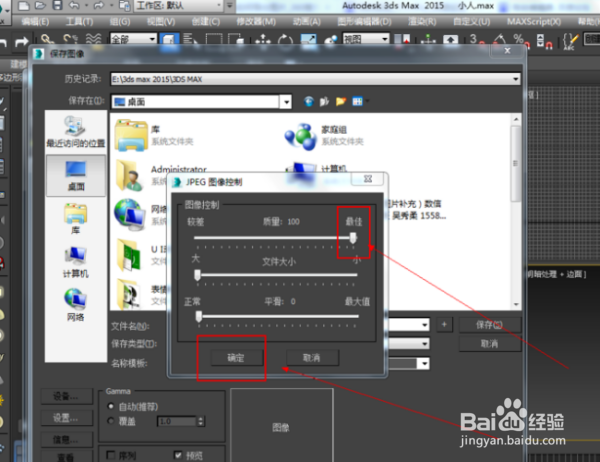Open the 修改器(M) menu
Image resolution: width=600 pixels, height=462 pixels.
tap(256, 21)
